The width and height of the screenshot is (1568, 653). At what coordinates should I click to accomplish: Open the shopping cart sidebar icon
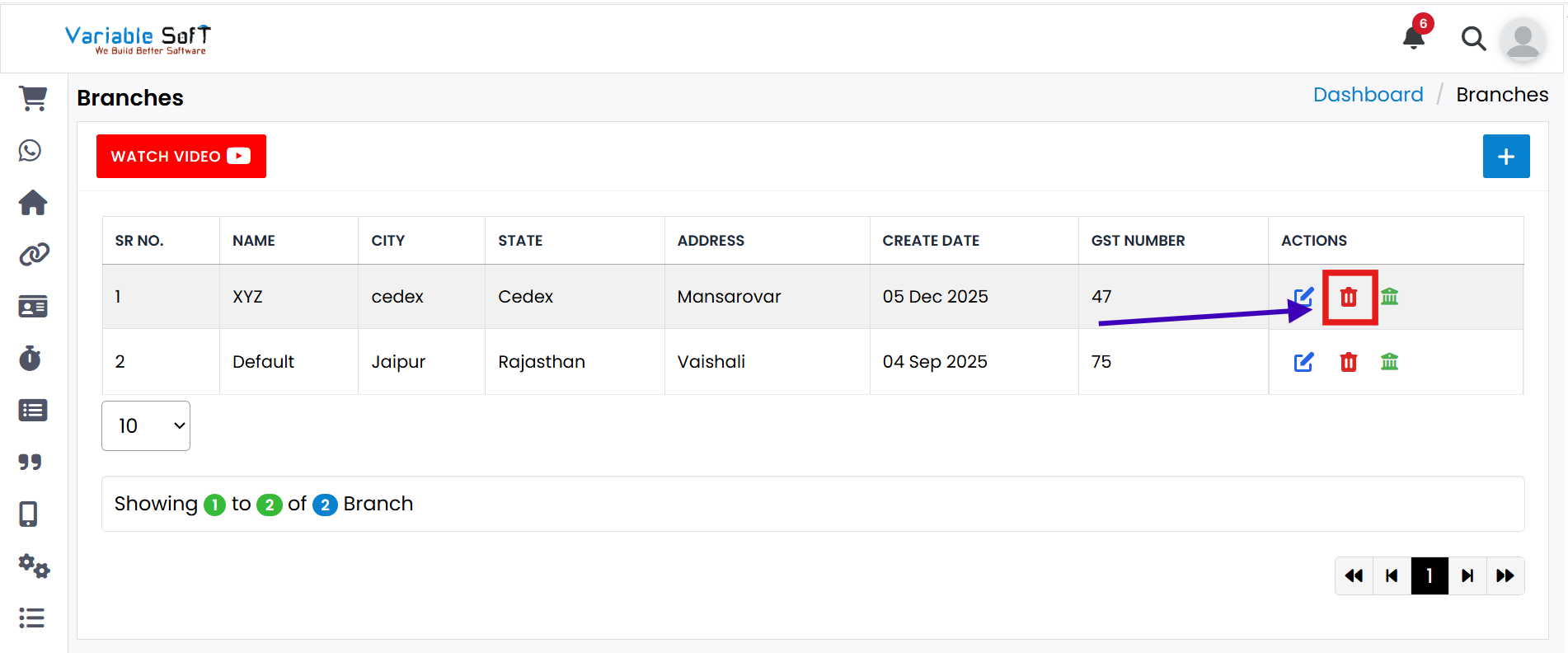pos(33,99)
